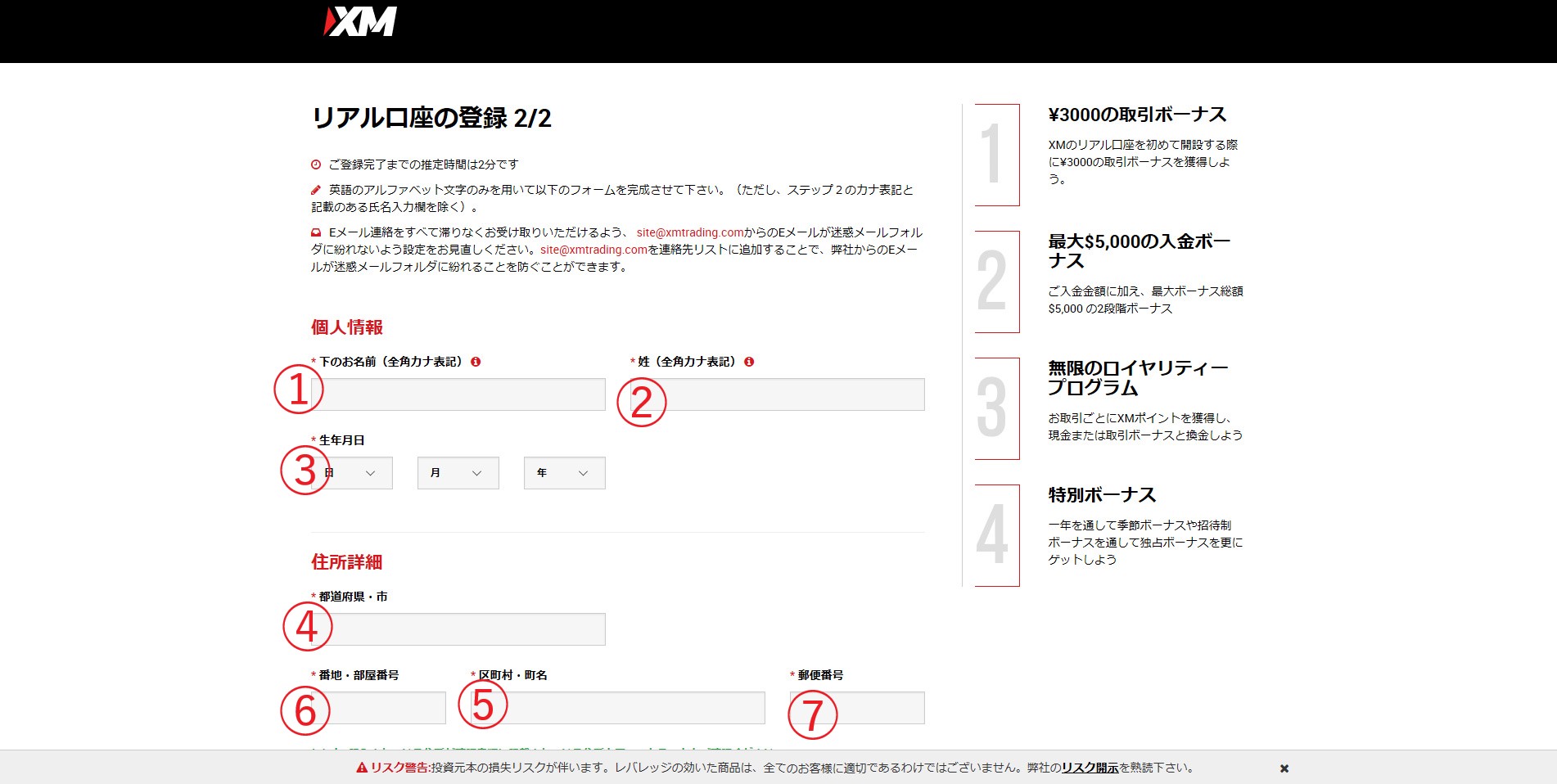Click the XM logo in header
The width and height of the screenshot is (1557, 784).
(360, 21)
